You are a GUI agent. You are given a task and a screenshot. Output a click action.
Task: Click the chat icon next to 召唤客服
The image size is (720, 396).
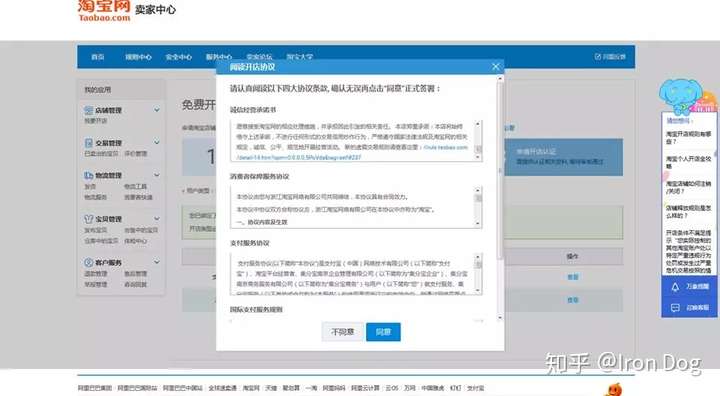[675, 308]
